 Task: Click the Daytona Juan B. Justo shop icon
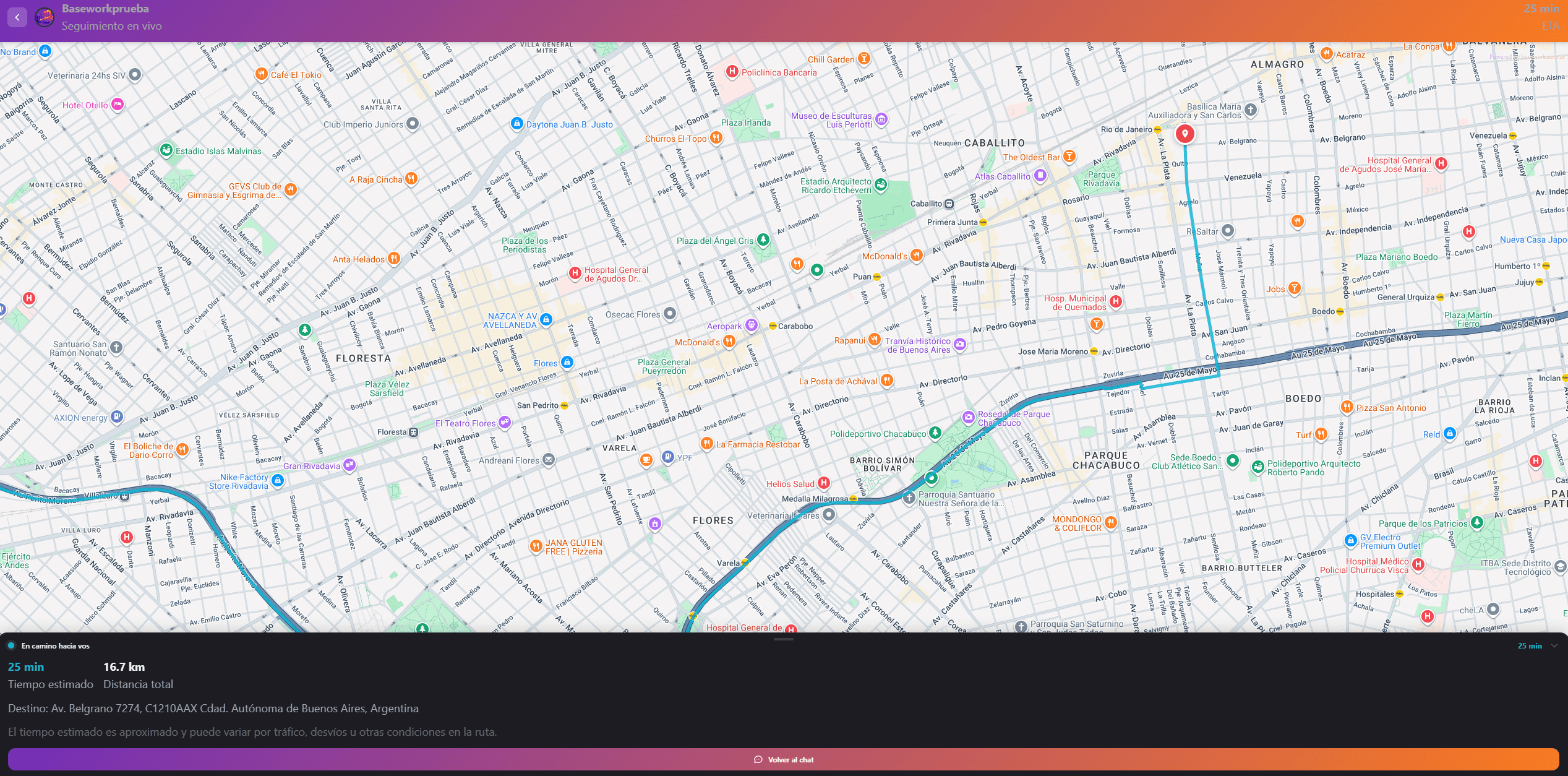517,124
